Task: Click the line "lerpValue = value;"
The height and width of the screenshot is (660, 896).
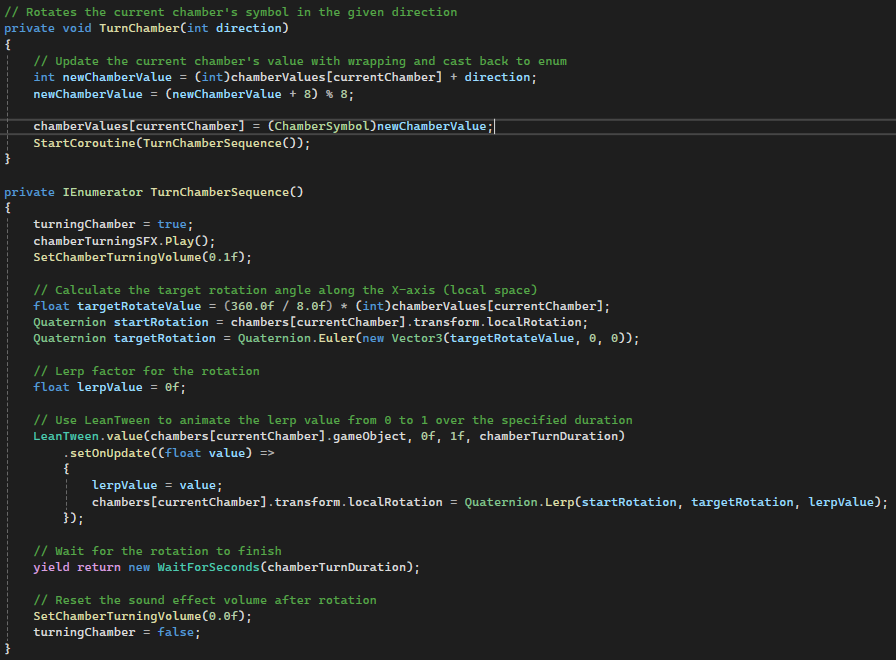Action: [x=157, y=485]
